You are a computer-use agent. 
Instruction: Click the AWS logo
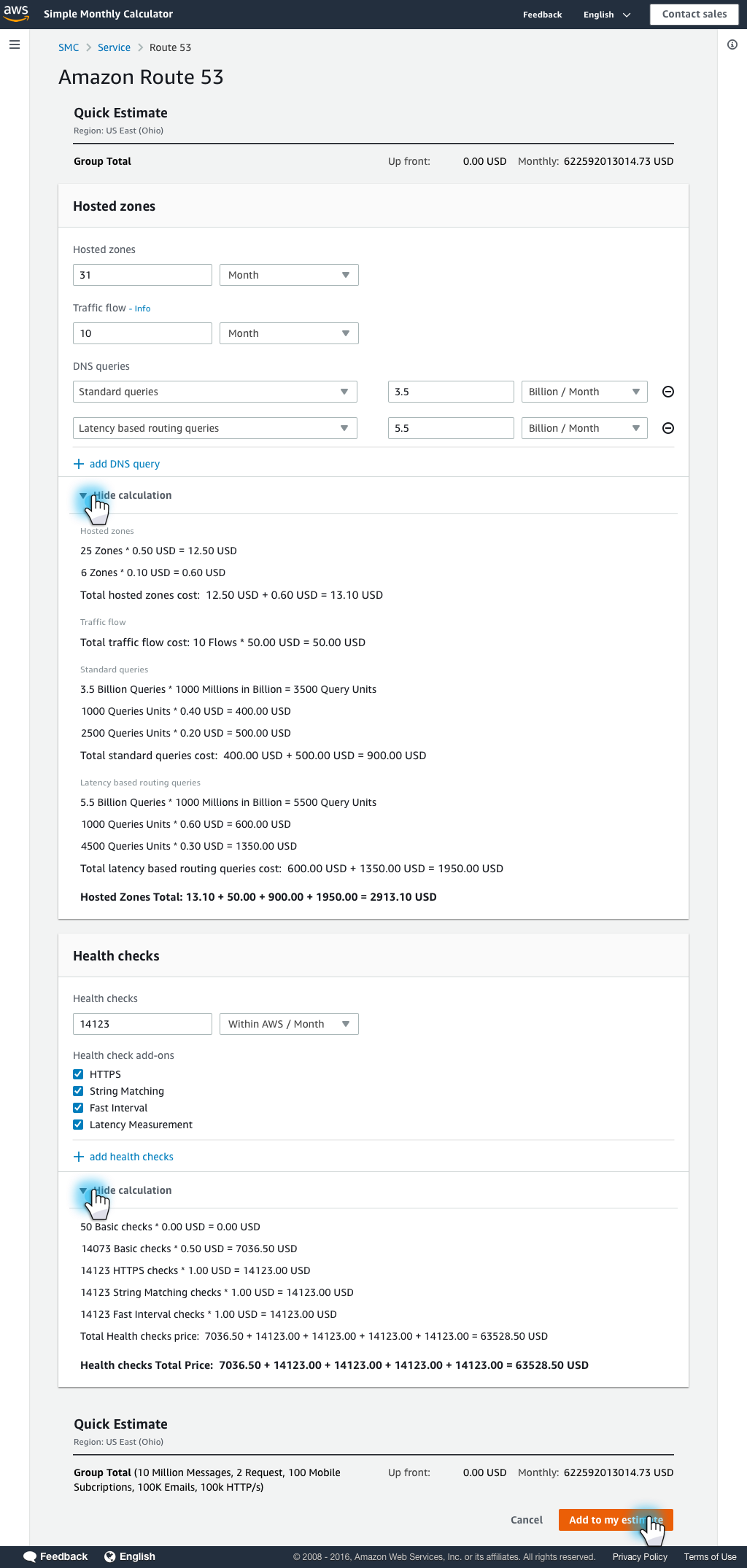coord(16,13)
